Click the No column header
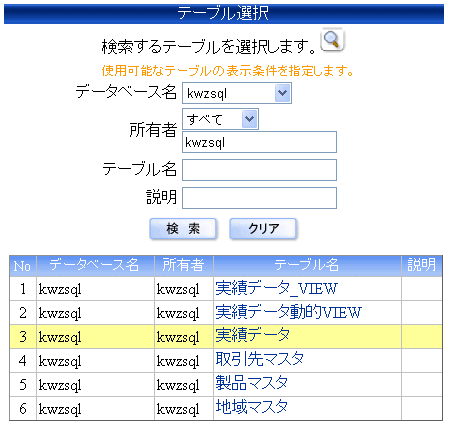Viewport: 449px width, 427px height. (23, 266)
